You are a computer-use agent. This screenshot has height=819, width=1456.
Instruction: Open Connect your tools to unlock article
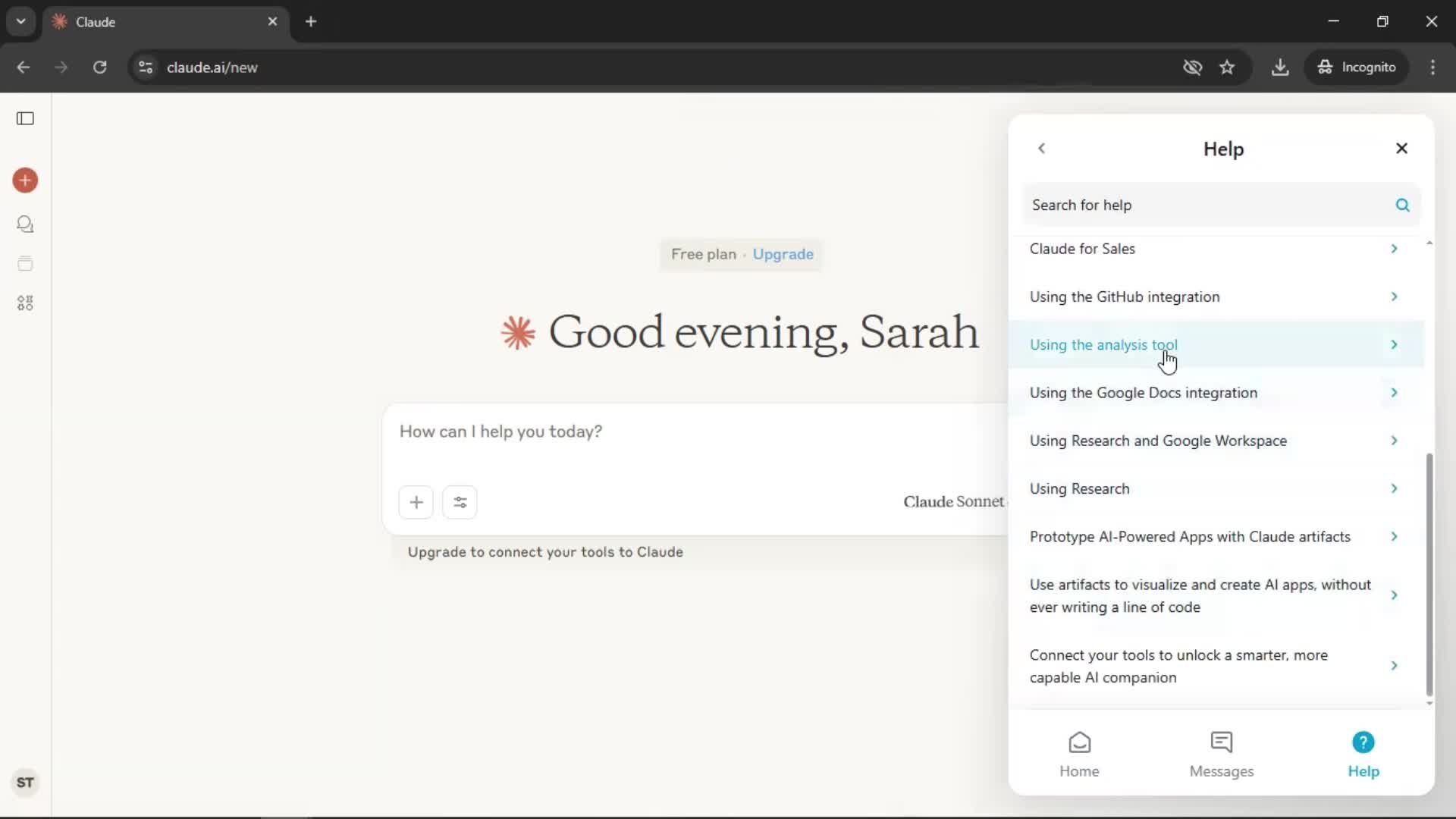1216,666
